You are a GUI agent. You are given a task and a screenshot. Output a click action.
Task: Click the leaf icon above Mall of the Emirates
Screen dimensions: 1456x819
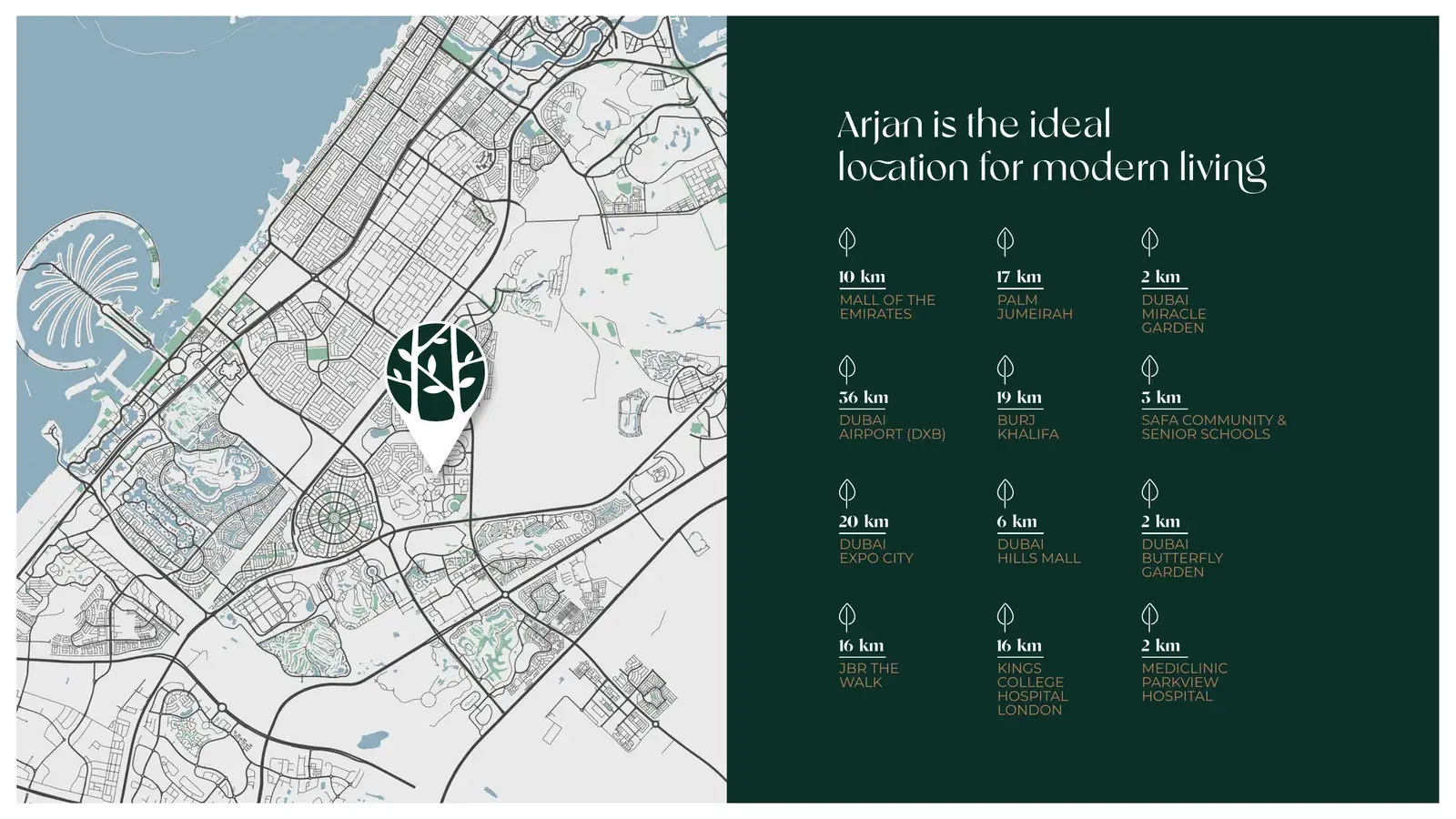pos(847,241)
